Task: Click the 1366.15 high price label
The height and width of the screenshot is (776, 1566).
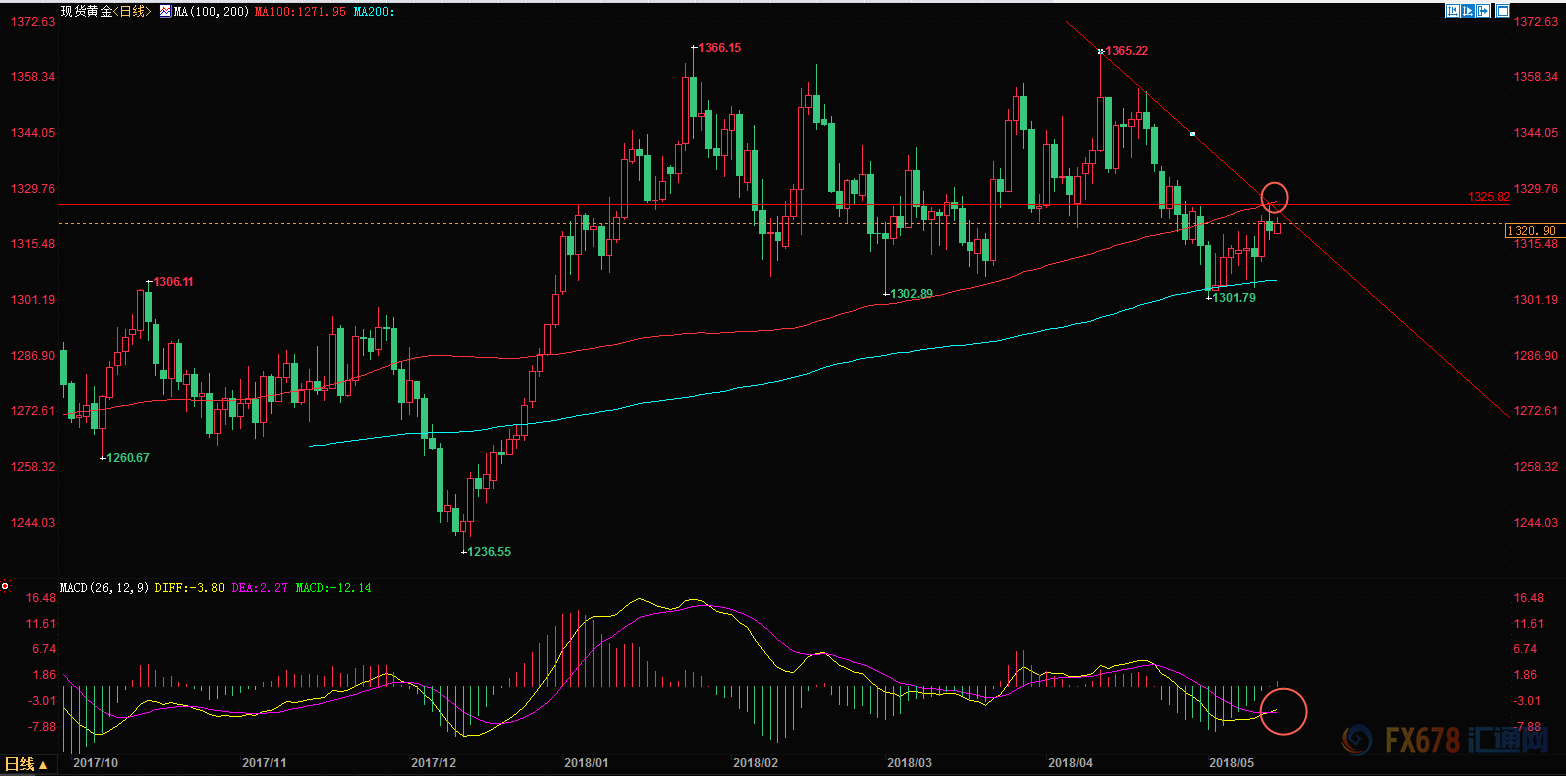Action: point(719,47)
